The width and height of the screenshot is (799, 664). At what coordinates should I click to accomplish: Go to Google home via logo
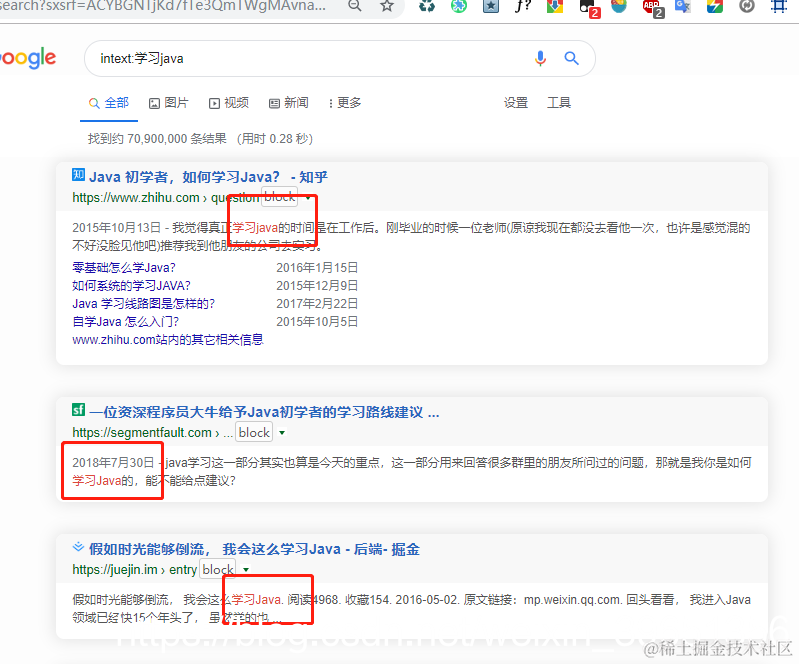click(28, 59)
